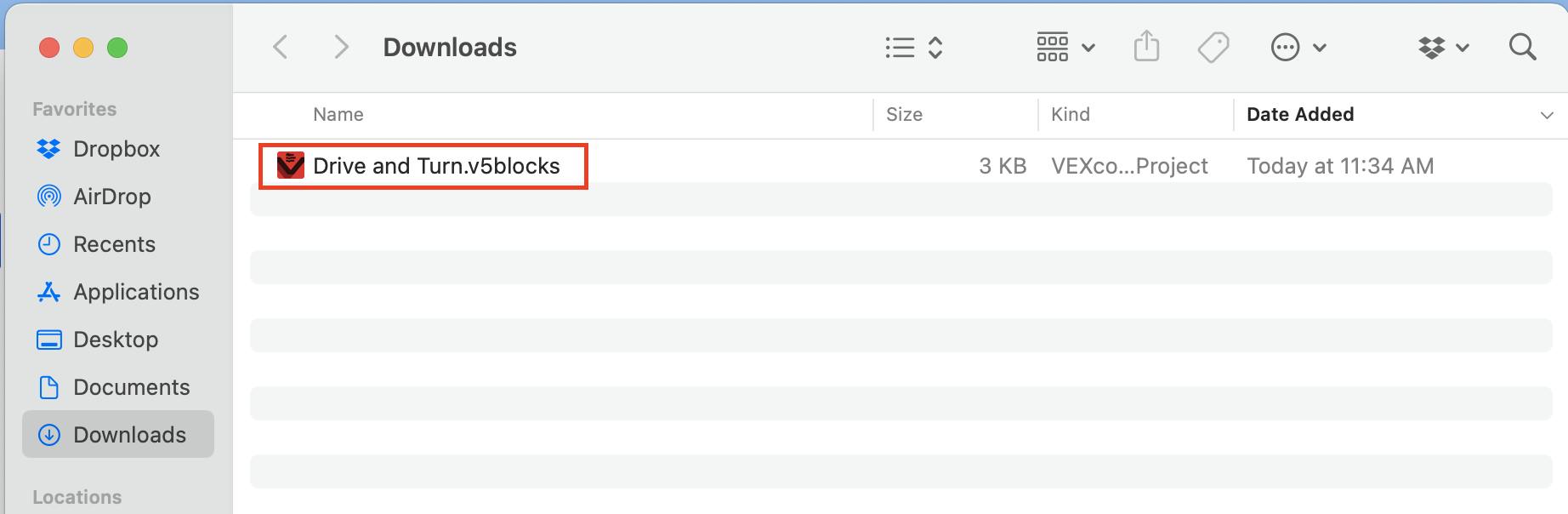Open the group-by grid dropdown
The width and height of the screenshot is (1568, 514).
[x=1065, y=48]
